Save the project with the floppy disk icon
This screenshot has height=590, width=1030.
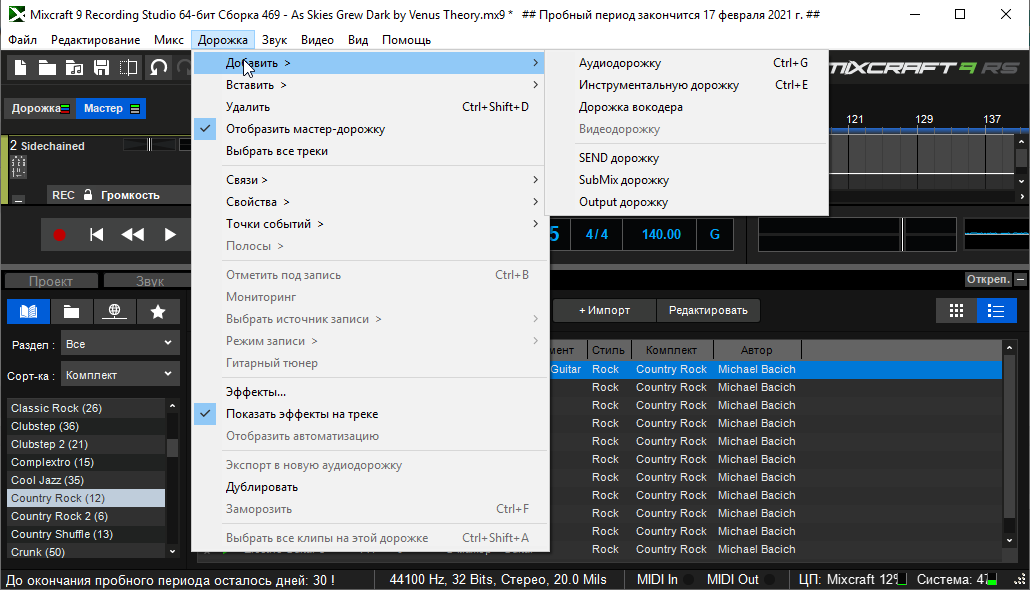coord(101,68)
